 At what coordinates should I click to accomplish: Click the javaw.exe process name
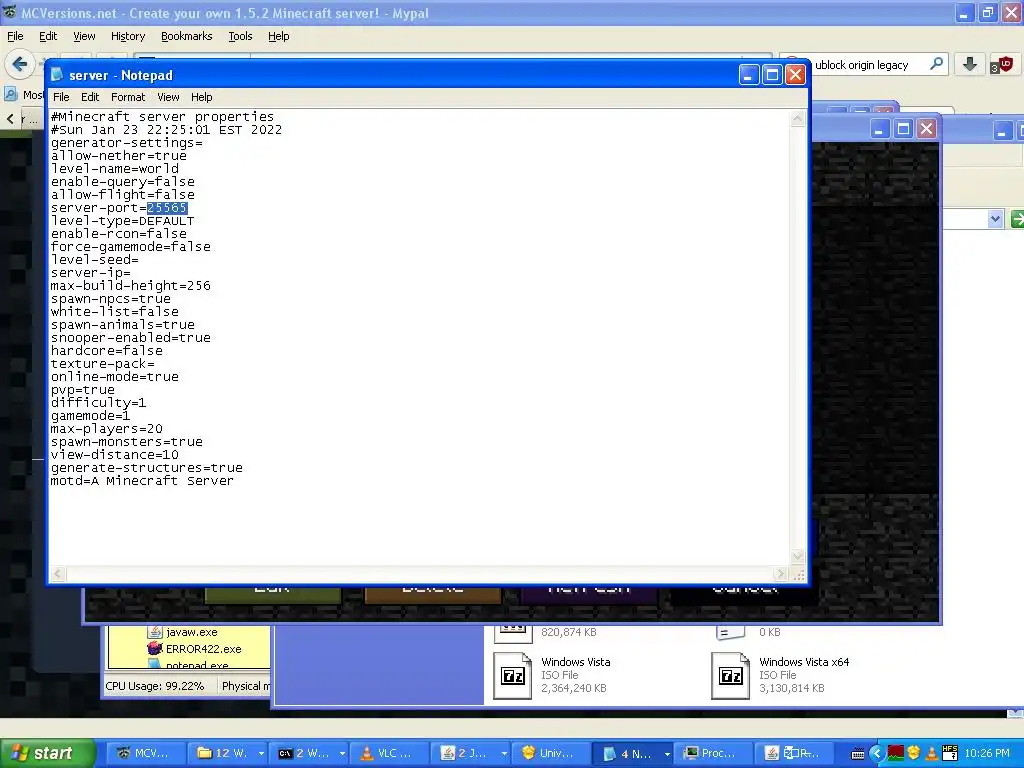click(x=192, y=632)
